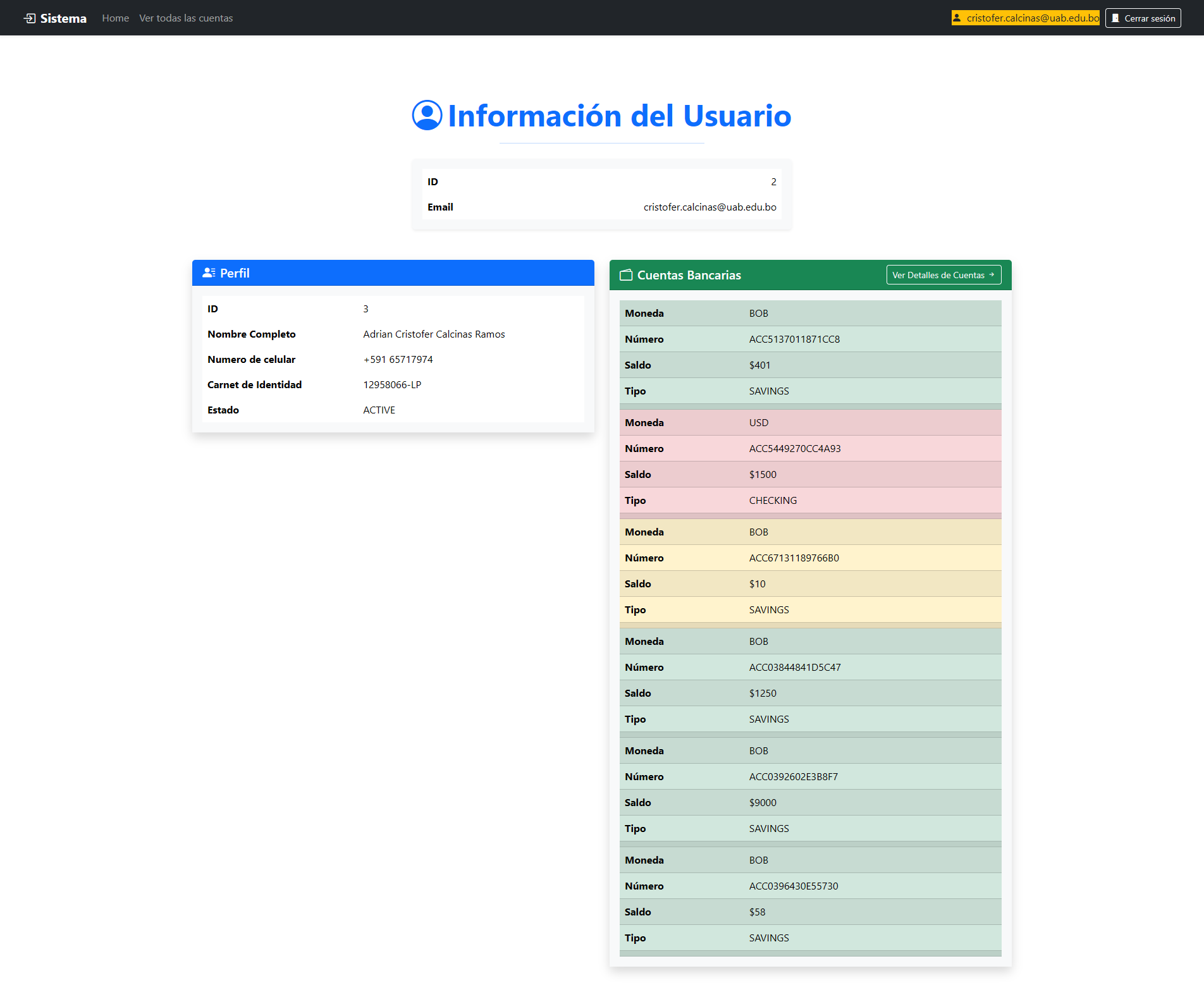Click the Nombre Completo label

coord(252,334)
